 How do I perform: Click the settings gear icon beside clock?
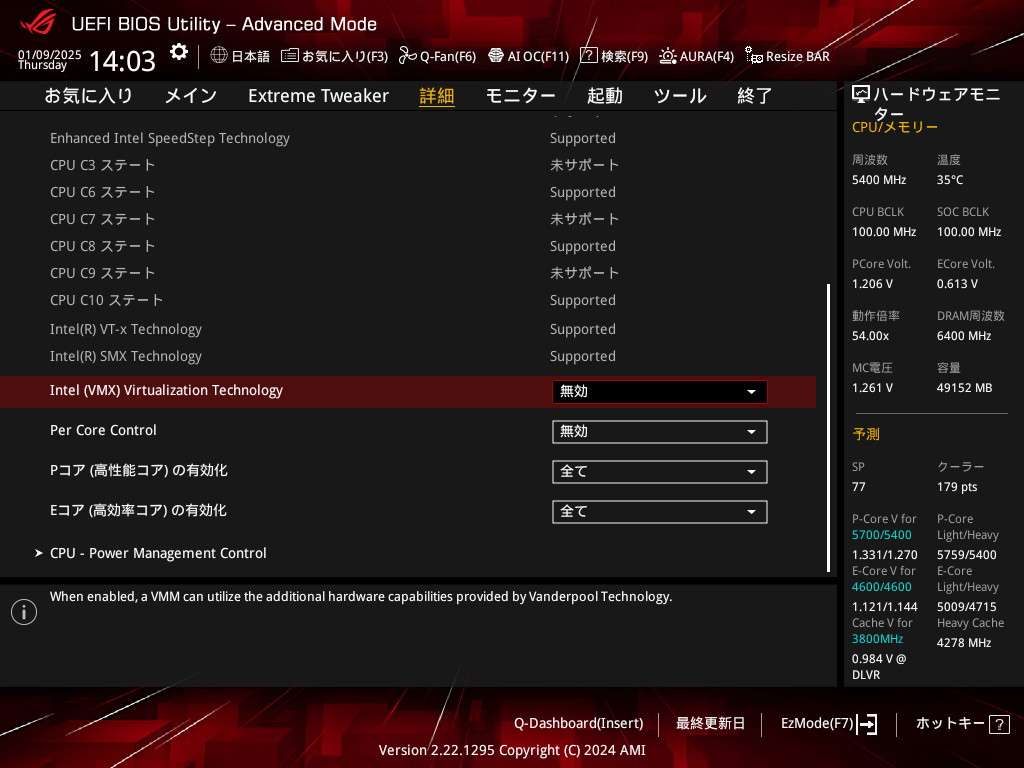coord(179,52)
